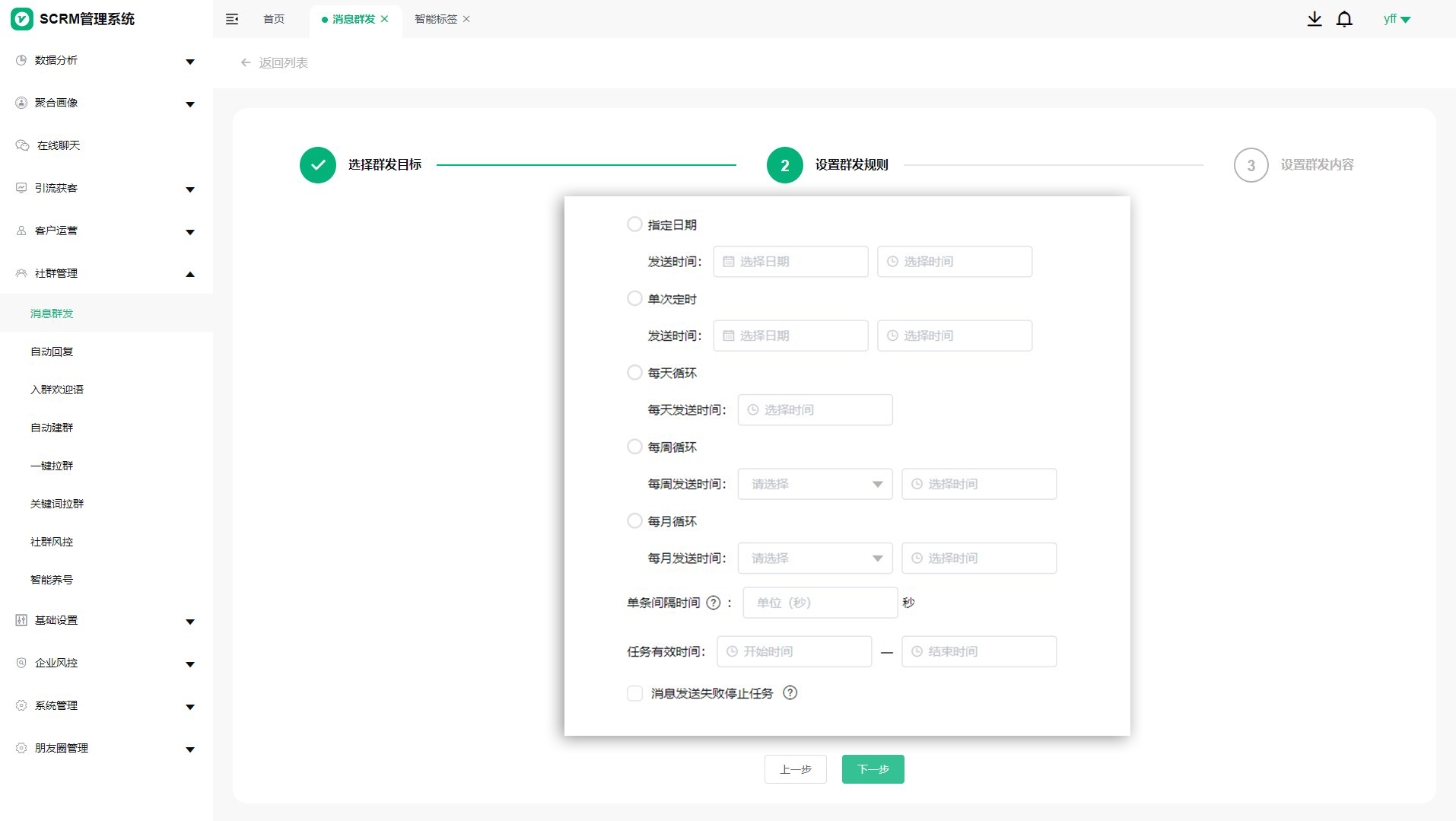Click the completed step checkmark for 选择群发目标

(318, 165)
